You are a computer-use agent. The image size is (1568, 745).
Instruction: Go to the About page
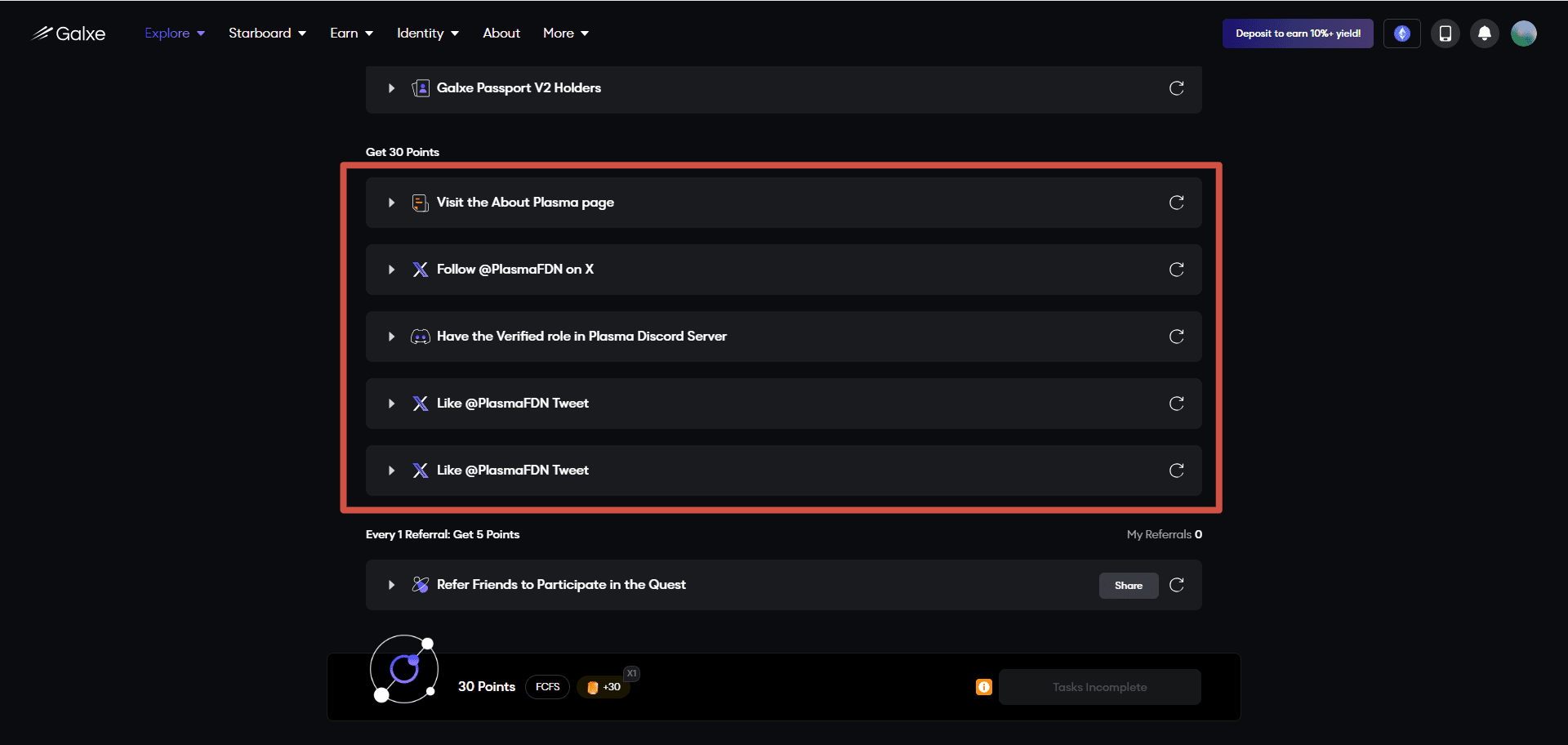click(501, 33)
